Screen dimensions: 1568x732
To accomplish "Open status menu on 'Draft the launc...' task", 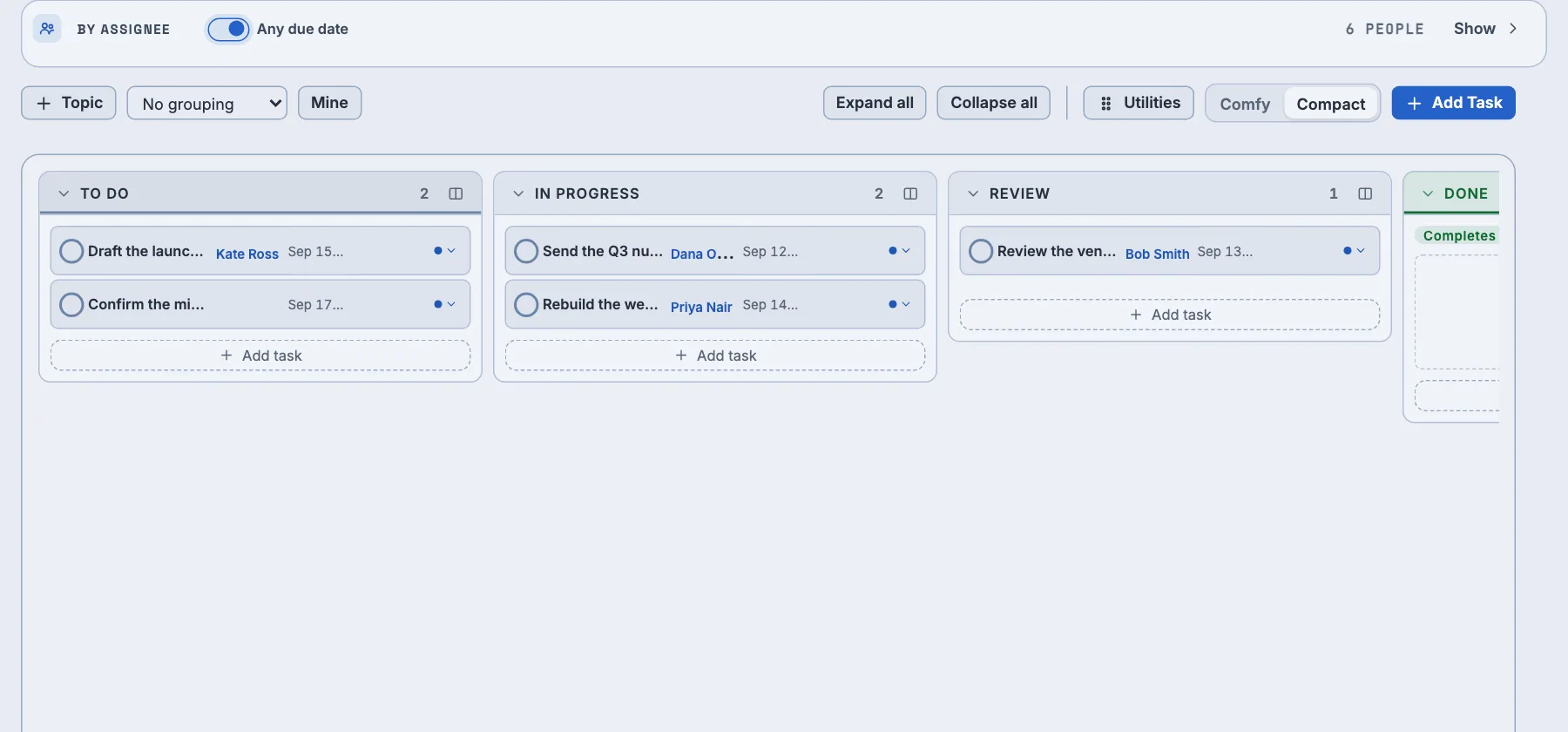I will coord(445,251).
